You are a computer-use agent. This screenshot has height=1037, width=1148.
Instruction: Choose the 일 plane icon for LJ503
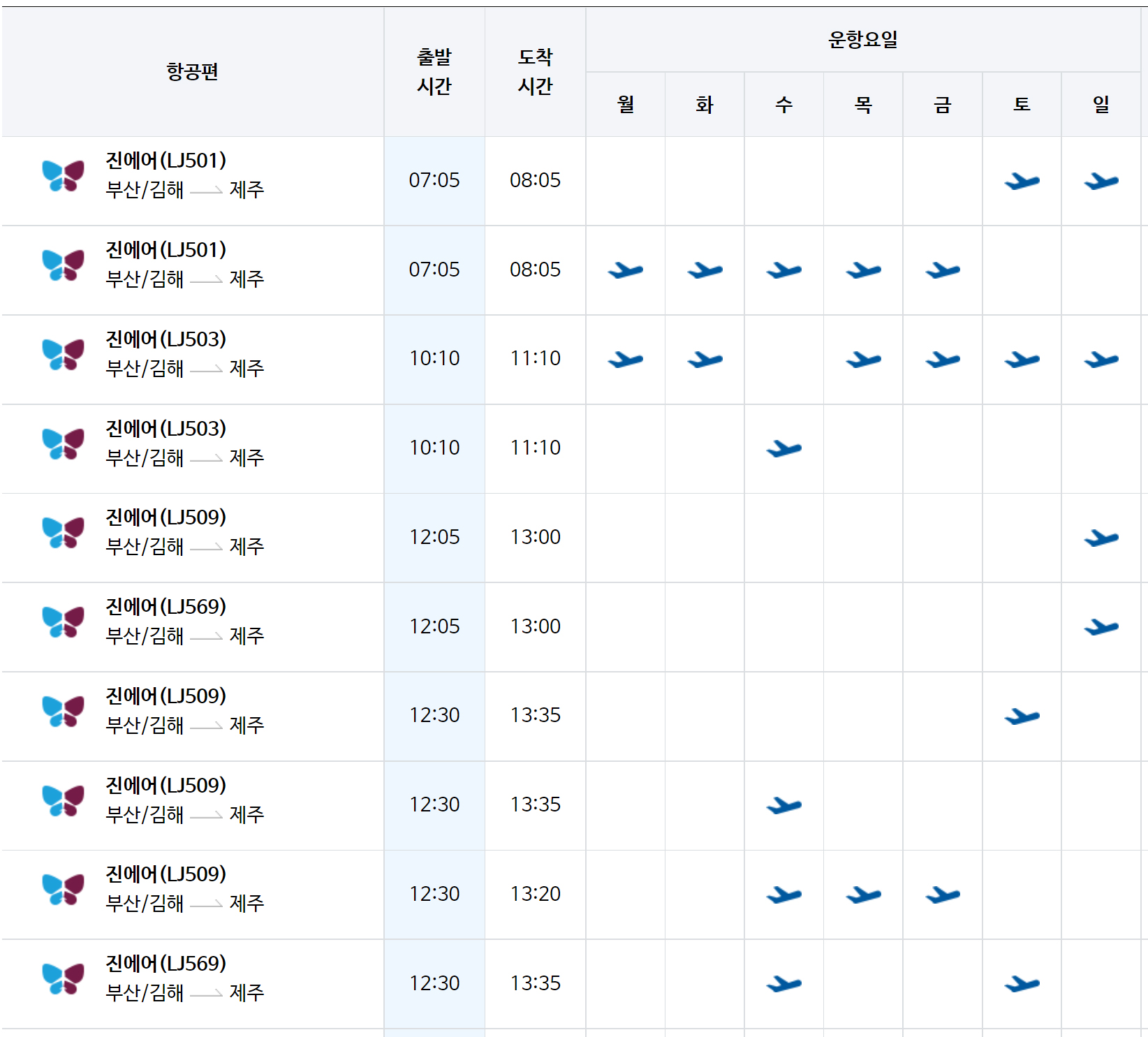(x=1101, y=360)
